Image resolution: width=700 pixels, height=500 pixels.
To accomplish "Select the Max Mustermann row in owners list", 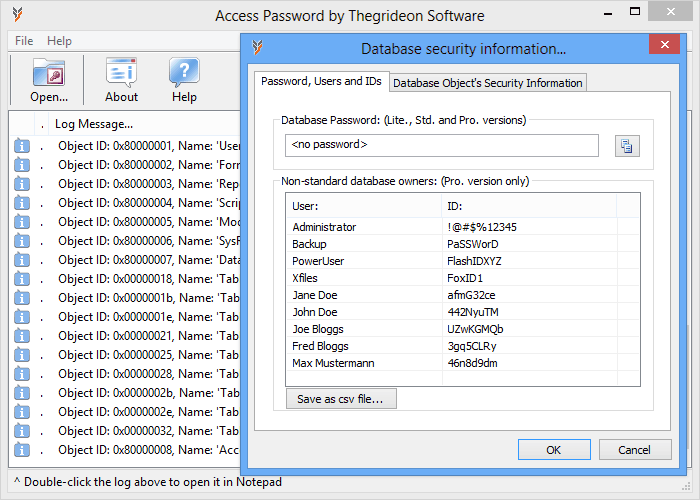I will (x=463, y=363).
